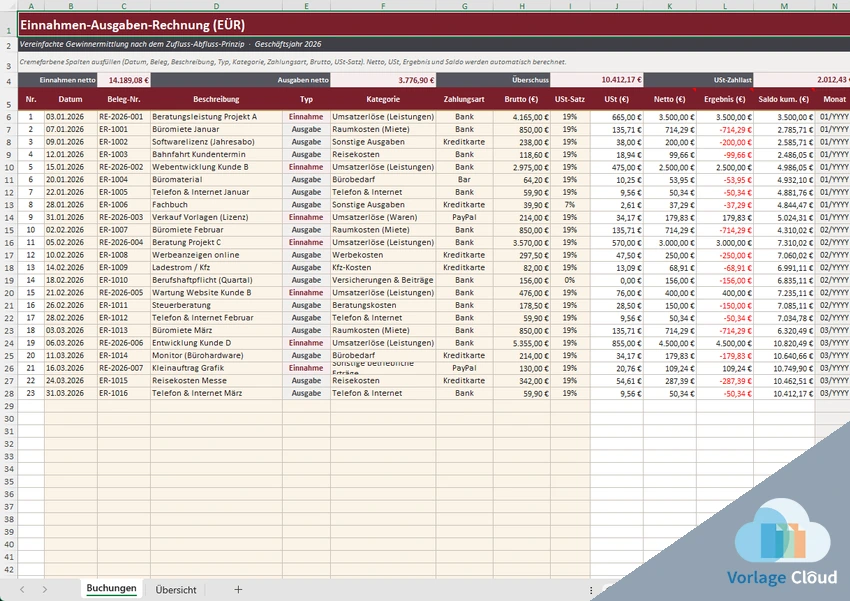Select the title cell Einnahmen-Ausgaben-Rechnung (EÜR)
The image size is (850, 601).
coord(434,25)
